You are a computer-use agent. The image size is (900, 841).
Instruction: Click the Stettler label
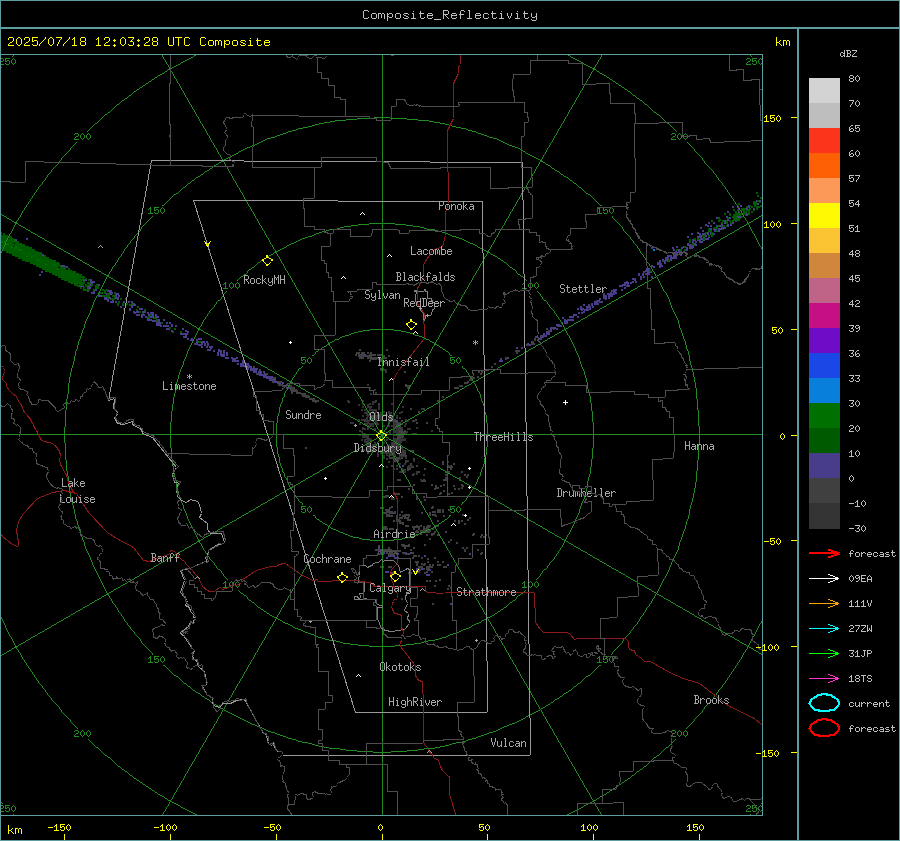[583, 289]
